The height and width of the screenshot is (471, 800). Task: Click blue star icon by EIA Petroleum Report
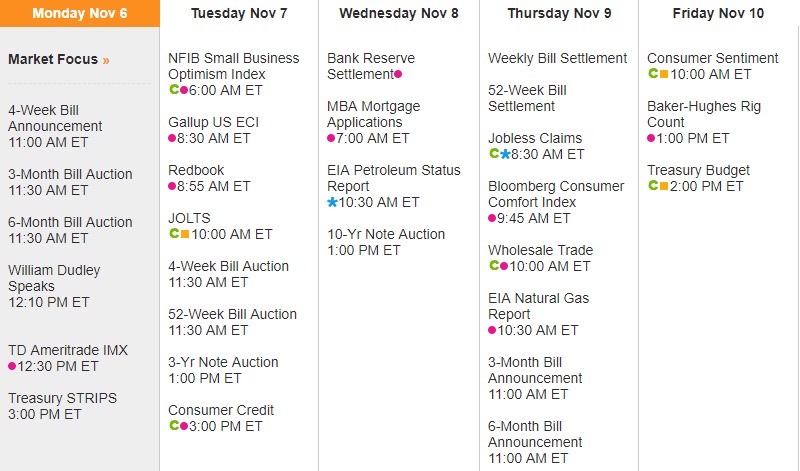point(333,202)
